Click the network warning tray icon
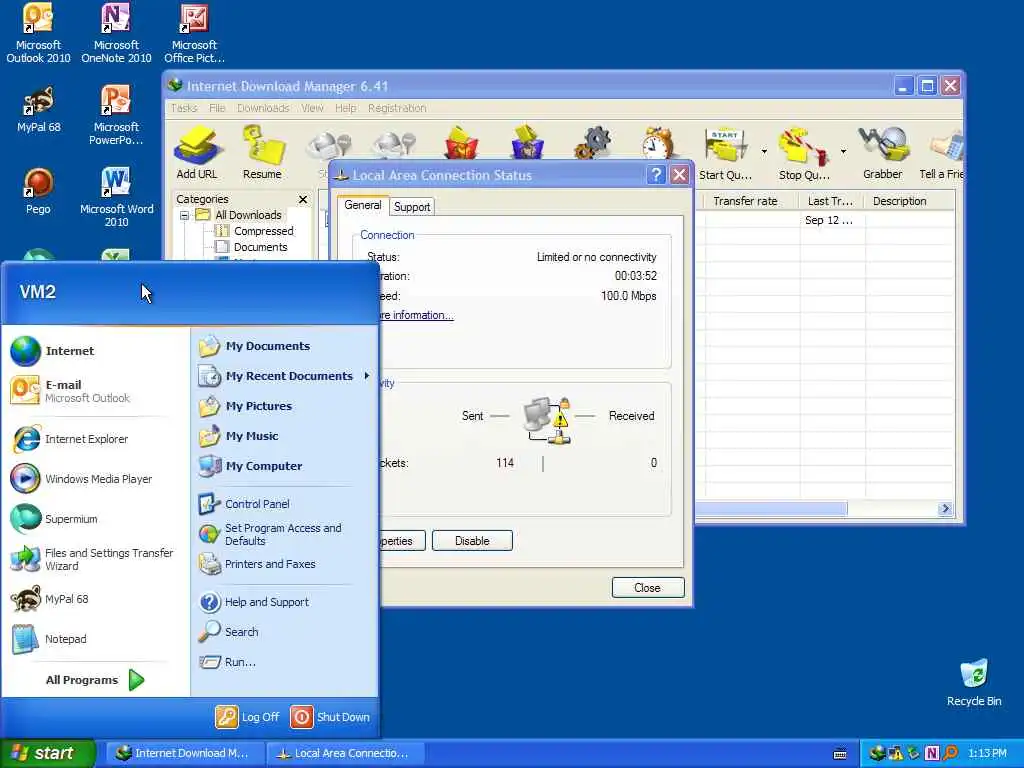This screenshot has width=1024, height=768. coord(895,753)
